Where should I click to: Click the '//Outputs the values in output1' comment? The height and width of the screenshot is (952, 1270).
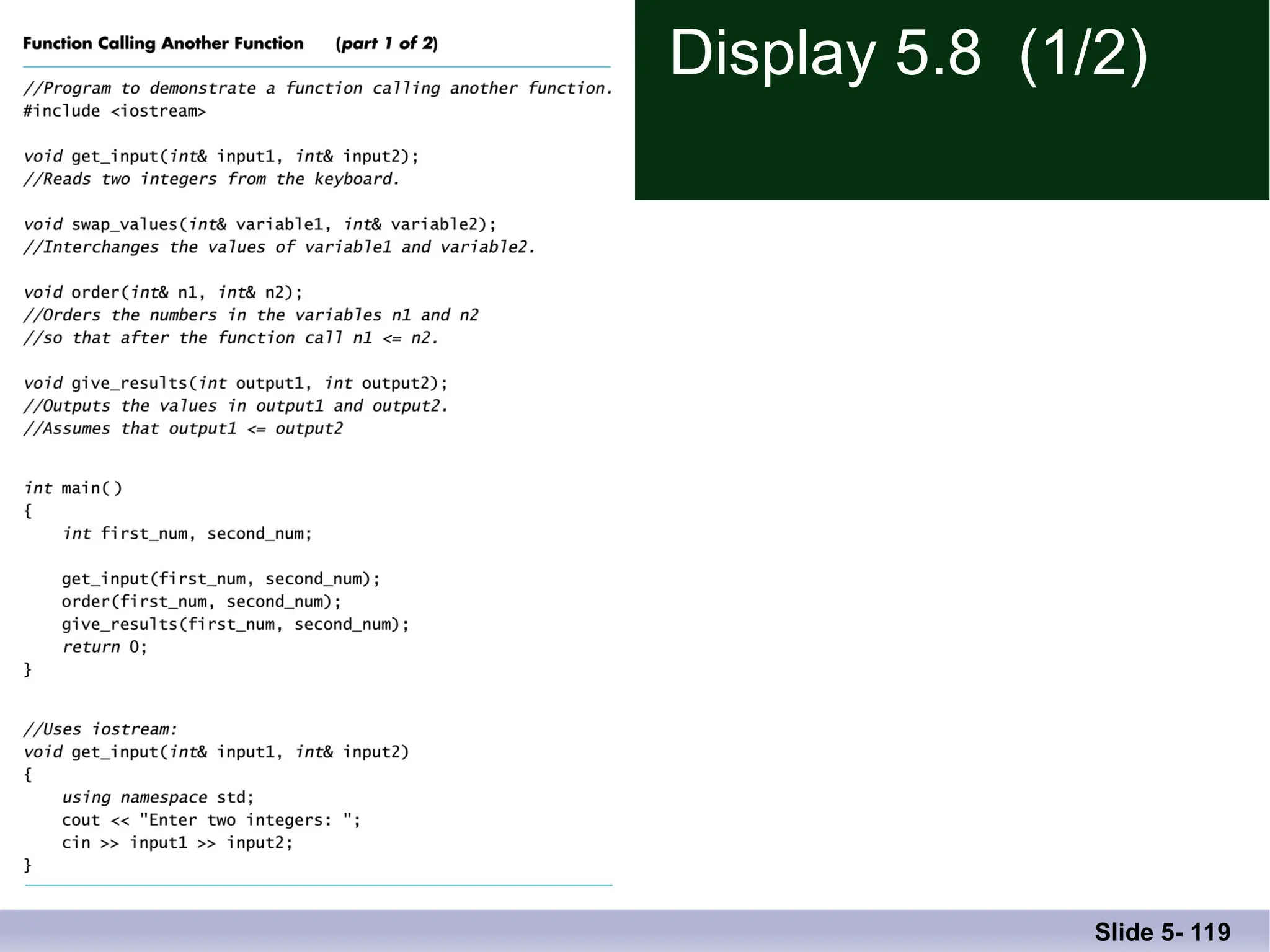coord(236,406)
